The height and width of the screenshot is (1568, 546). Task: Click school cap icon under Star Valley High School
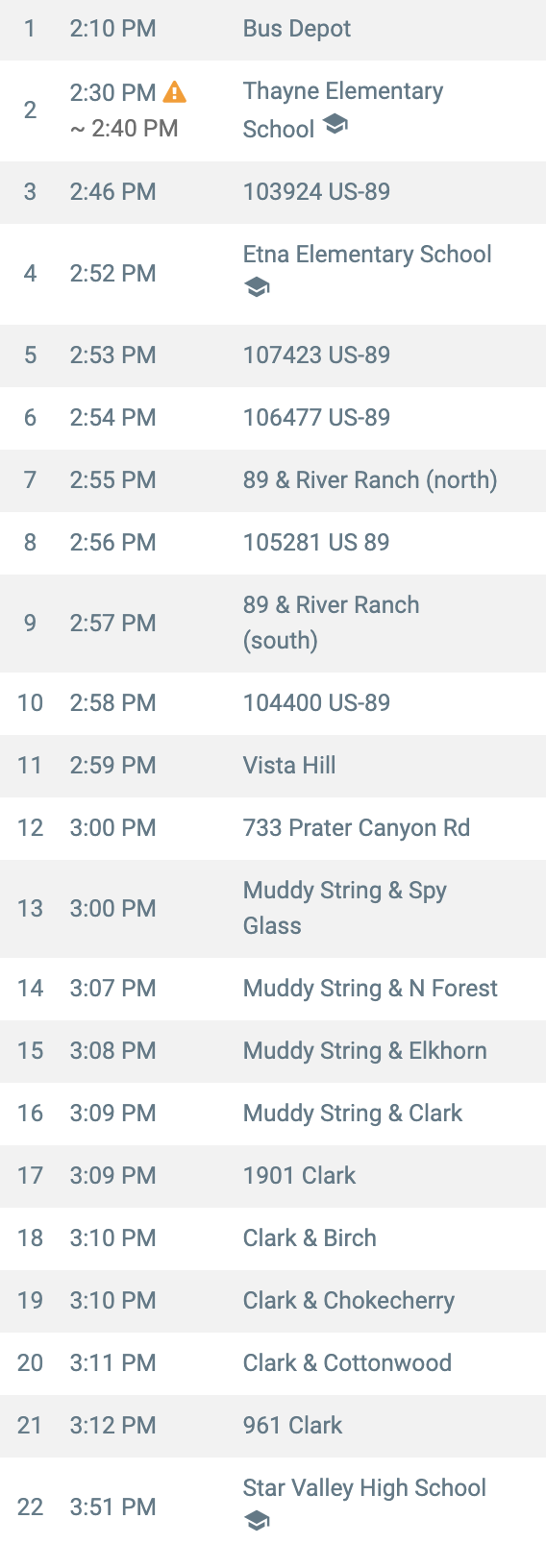tap(257, 1521)
